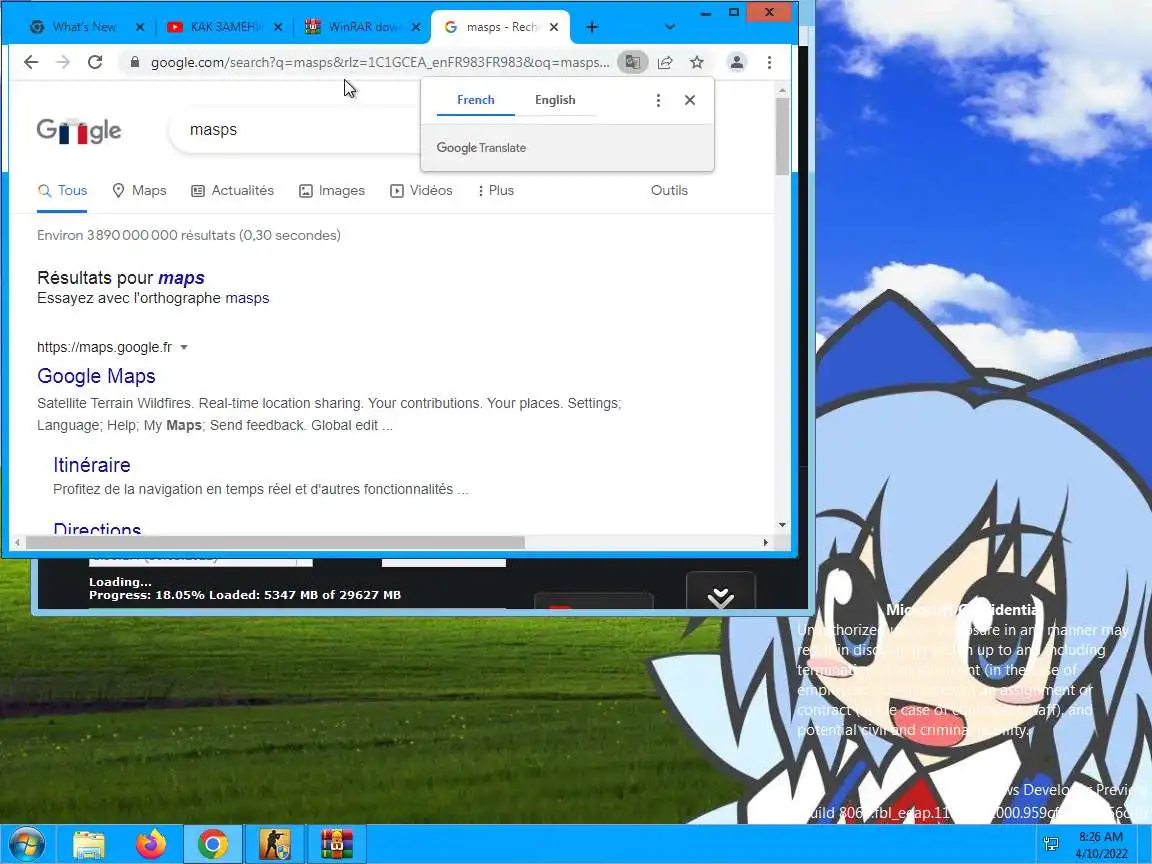Open the Chrome profile avatar
The width and height of the screenshot is (1152, 864).
[736, 62]
